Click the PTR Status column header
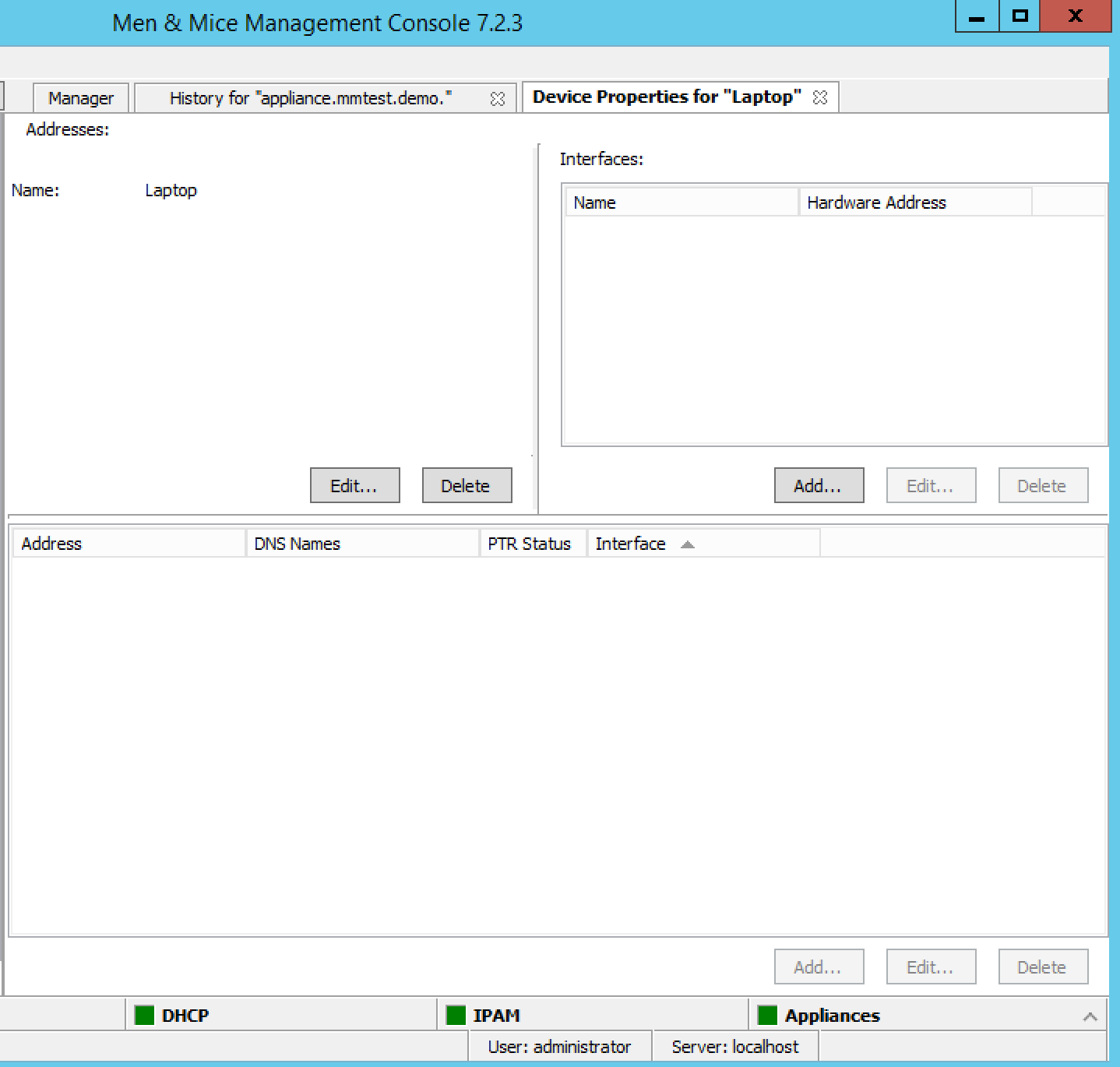 point(531,544)
